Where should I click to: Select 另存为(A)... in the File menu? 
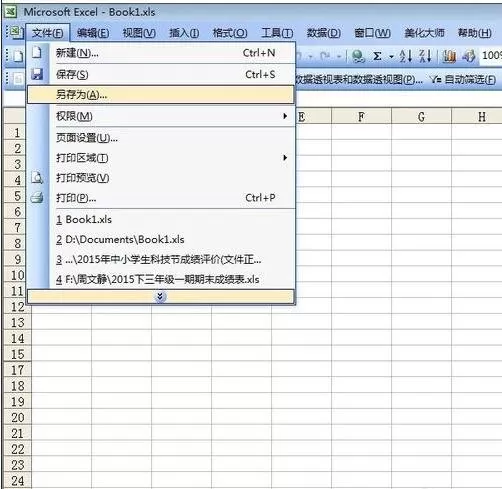pos(161,95)
